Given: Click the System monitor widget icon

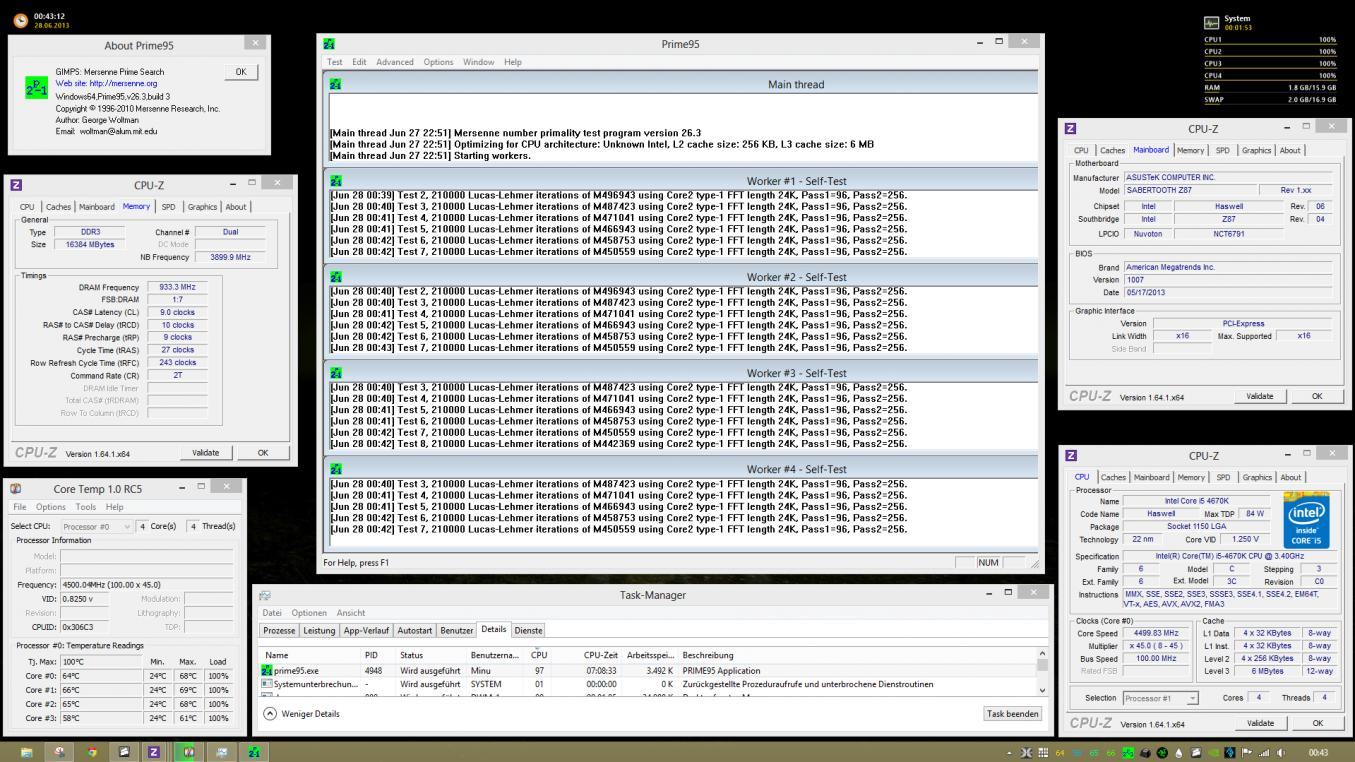Looking at the screenshot, I should (1212, 23).
